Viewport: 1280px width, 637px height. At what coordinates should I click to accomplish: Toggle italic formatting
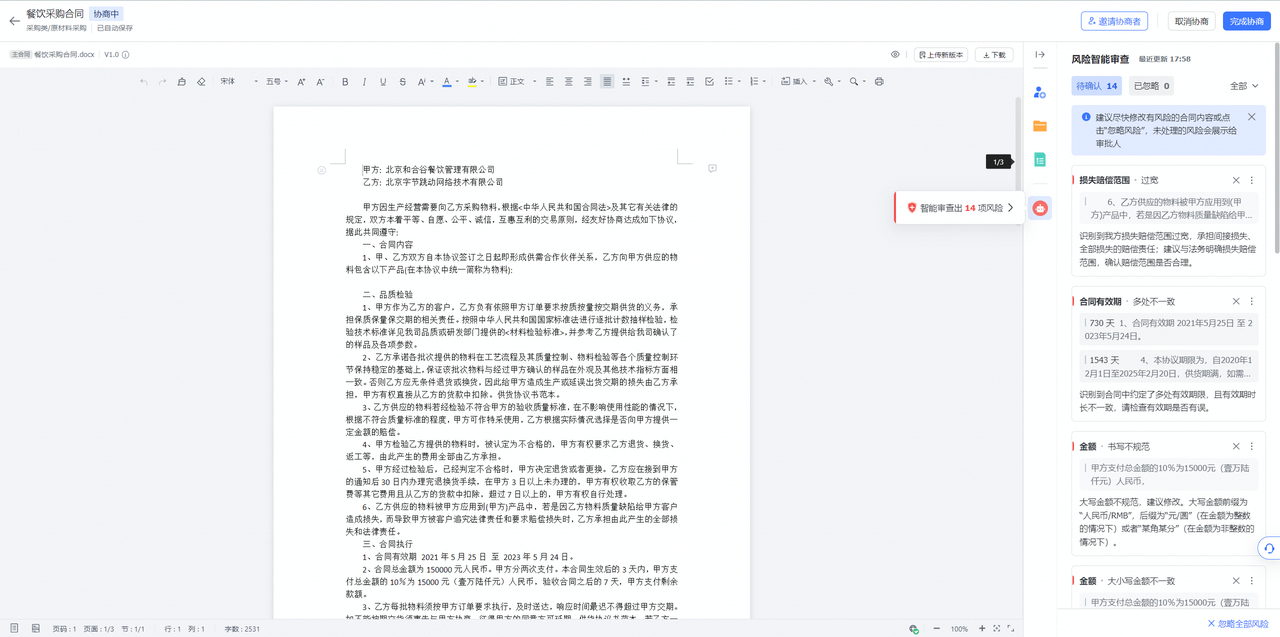364,82
